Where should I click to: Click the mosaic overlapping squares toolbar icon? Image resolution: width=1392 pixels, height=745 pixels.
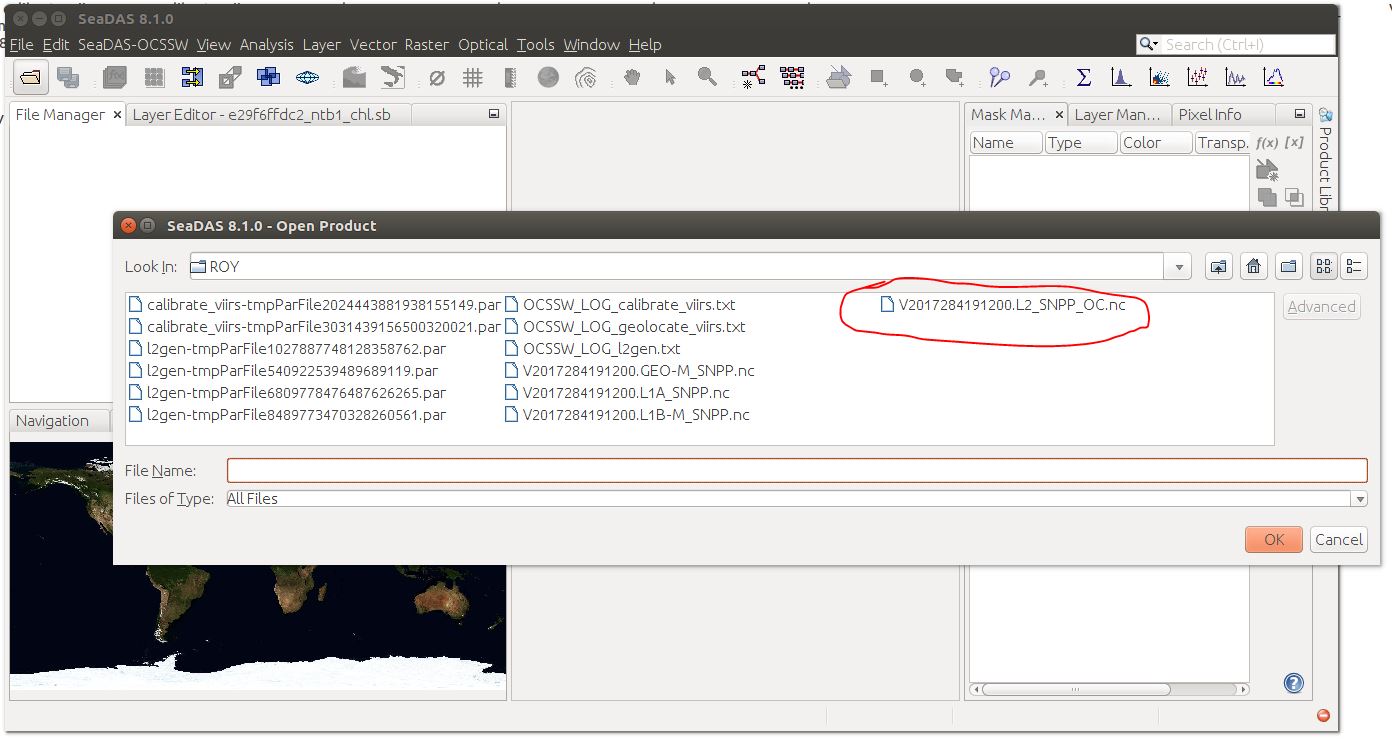[x=268, y=77]
